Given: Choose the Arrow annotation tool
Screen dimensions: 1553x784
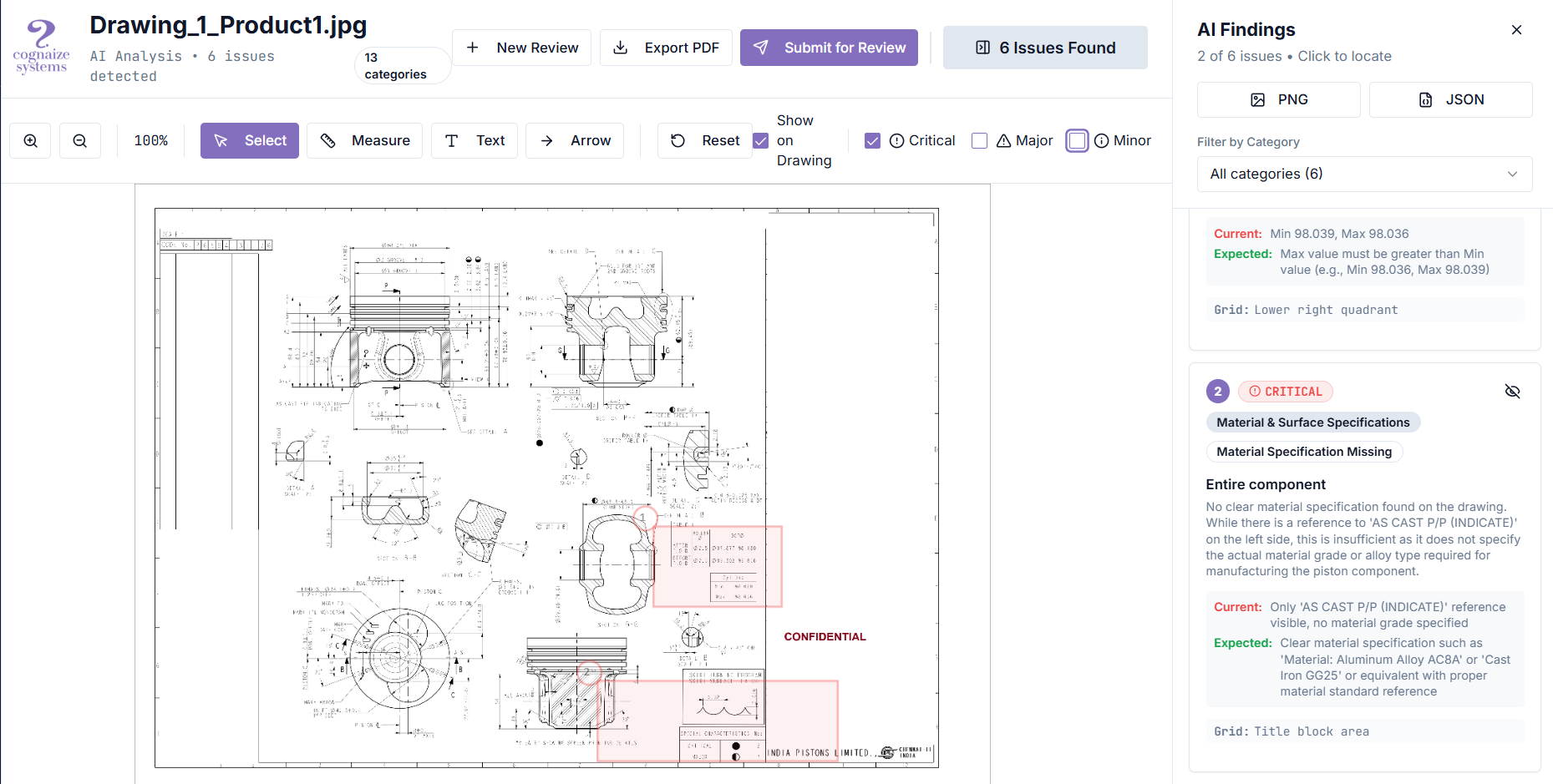Looking at the screenshot, I should [x=575, y=140].
